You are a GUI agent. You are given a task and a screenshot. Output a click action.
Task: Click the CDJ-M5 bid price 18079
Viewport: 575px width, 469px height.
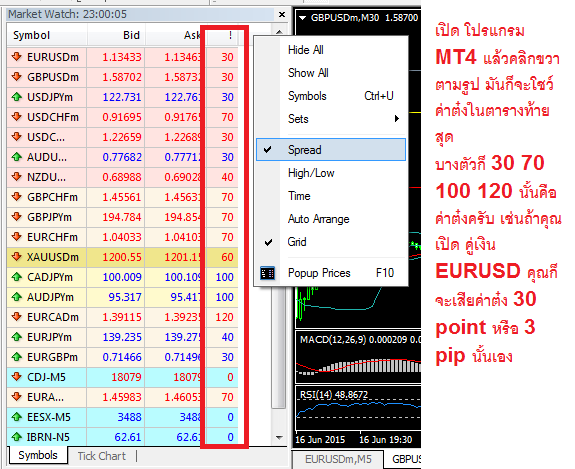(x=126, y=377)
